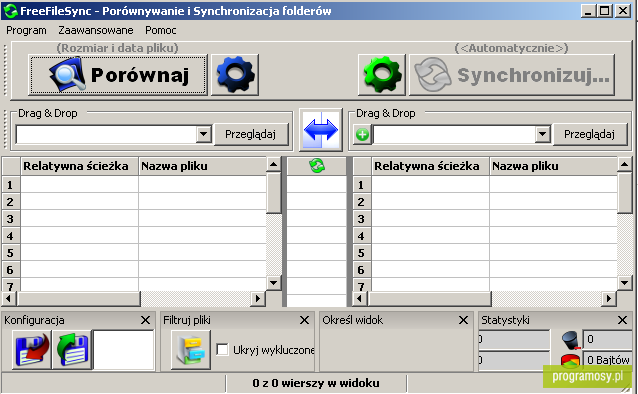638x394 pixels.
Task: Click left Przeglądaj browse button
Action: [x=251, y=134]
